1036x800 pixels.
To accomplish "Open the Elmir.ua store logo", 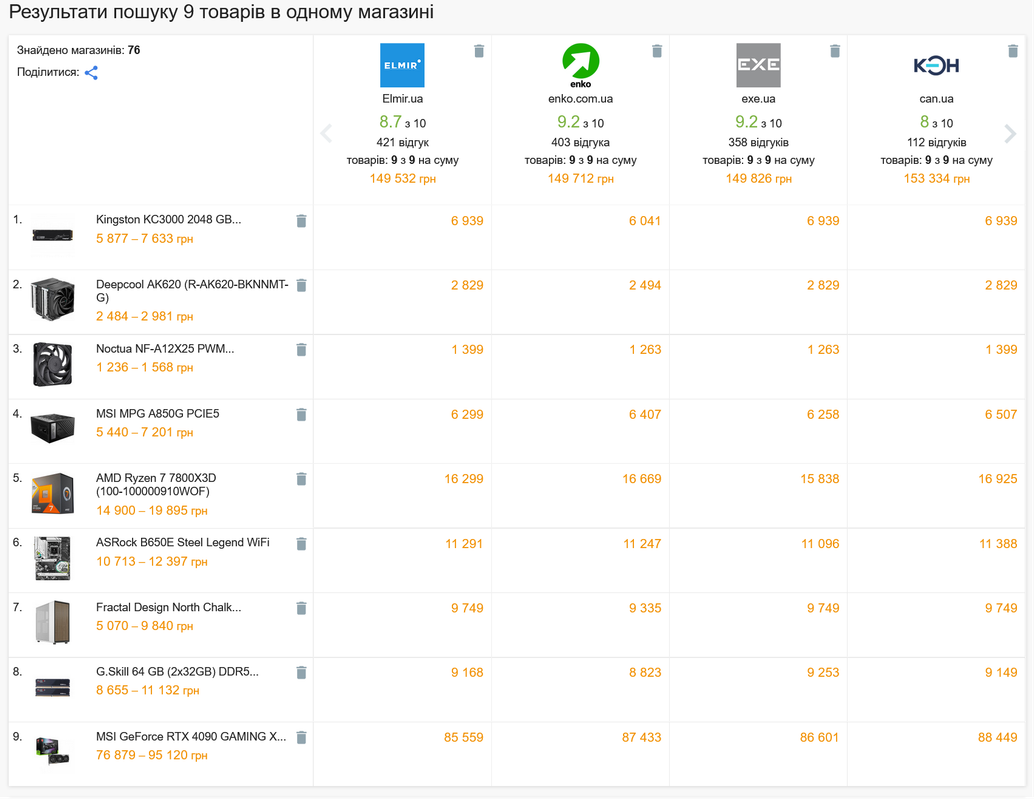I will [402, 65].
